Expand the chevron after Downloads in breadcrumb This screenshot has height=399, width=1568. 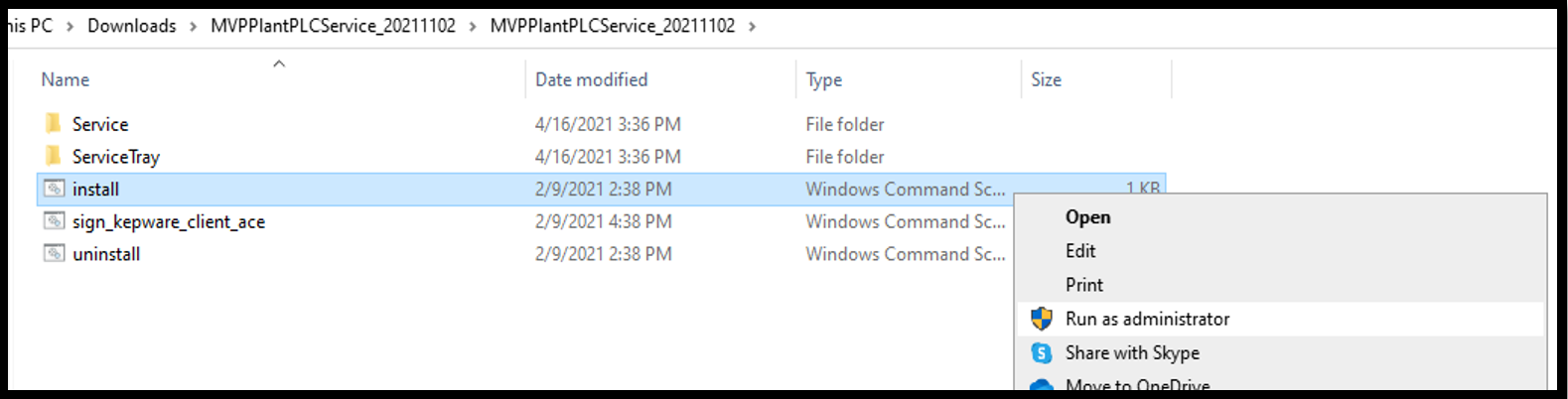[193, 26]
